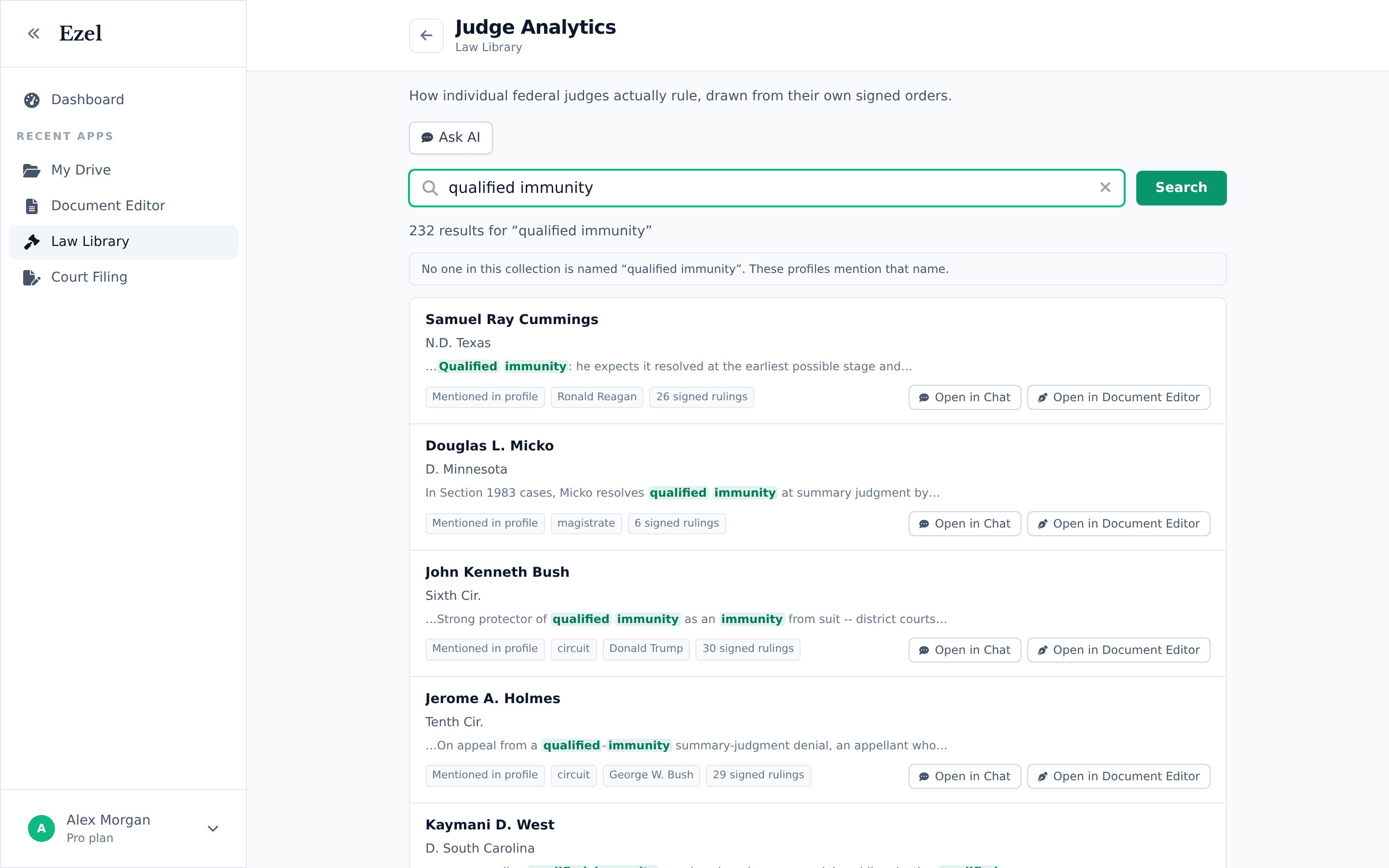Open My Drive from recent apps

click(123, 171)
